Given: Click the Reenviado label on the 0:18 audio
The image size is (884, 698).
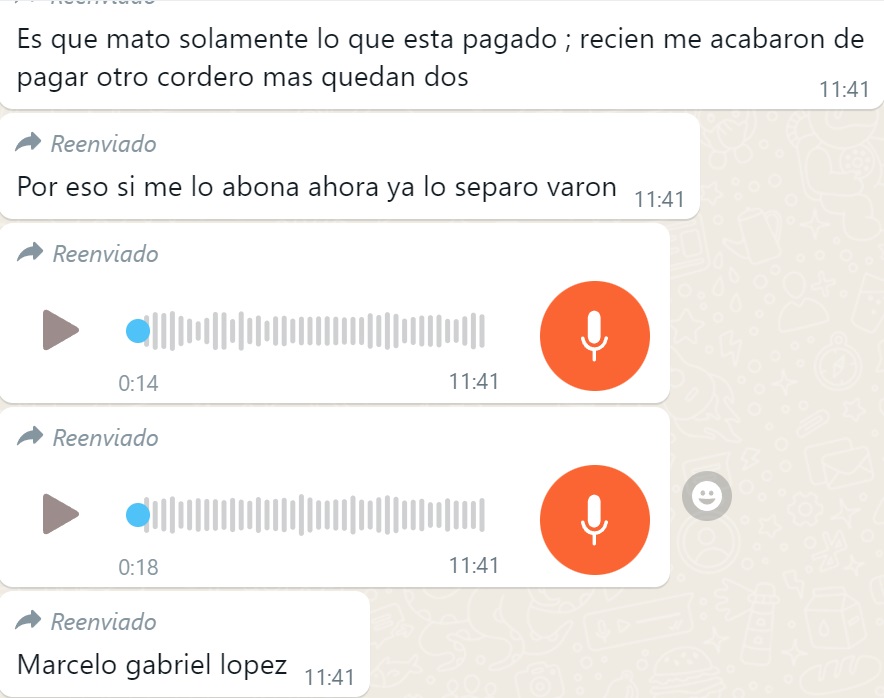Looking at the screenshot, I should [x=105, y=438].
